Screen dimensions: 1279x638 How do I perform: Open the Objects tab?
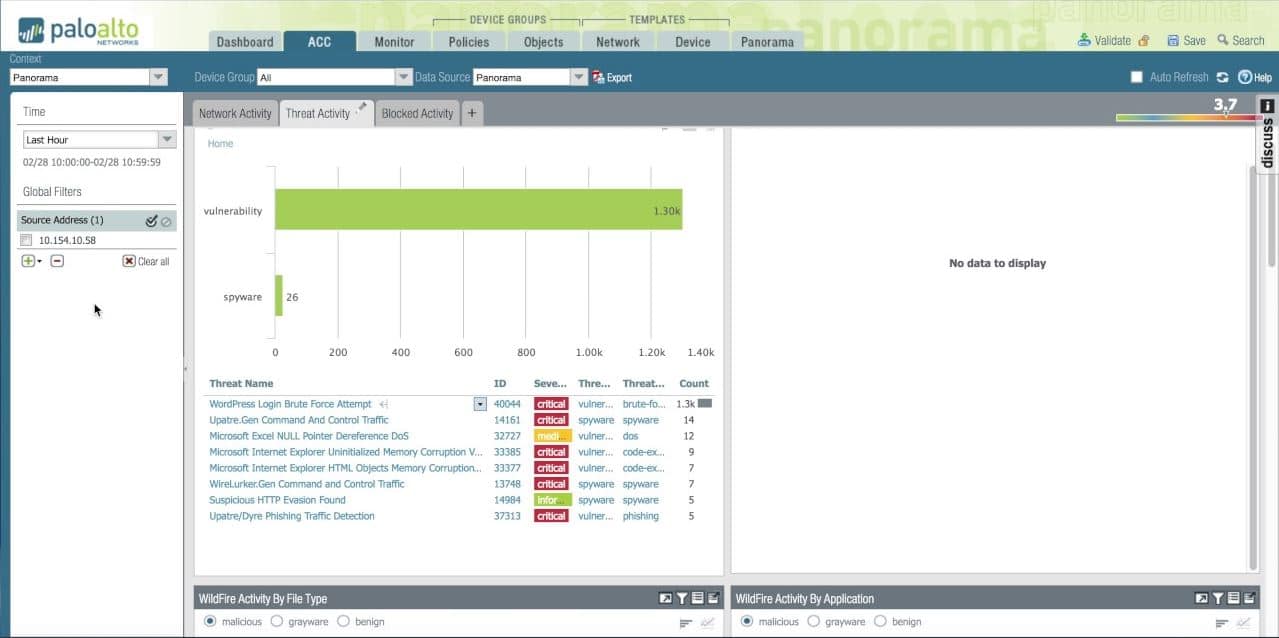(544, 42)
